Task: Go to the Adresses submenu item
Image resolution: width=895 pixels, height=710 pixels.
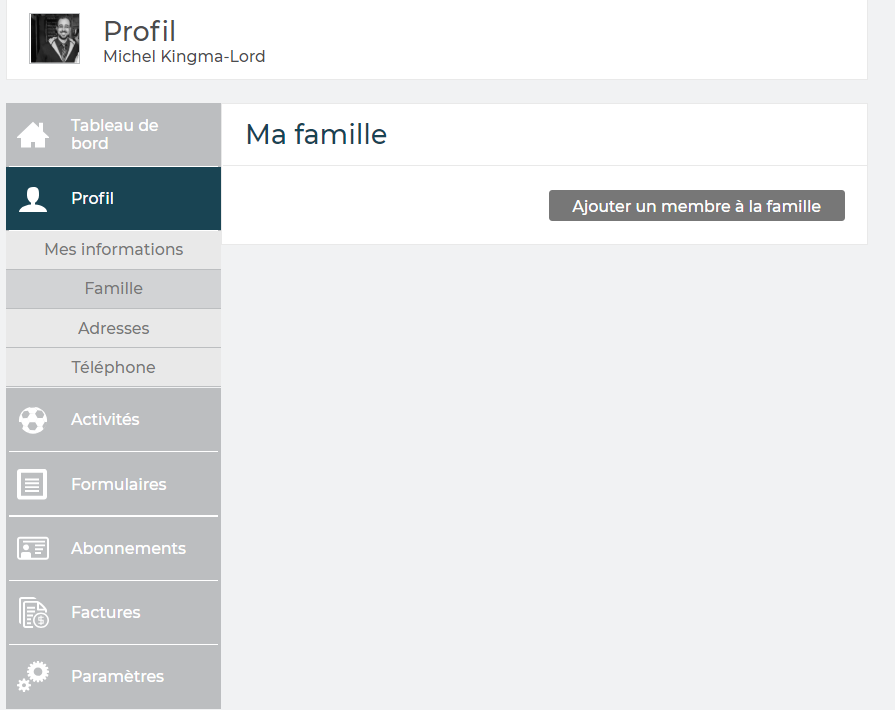Action: (x=113, y=328)
